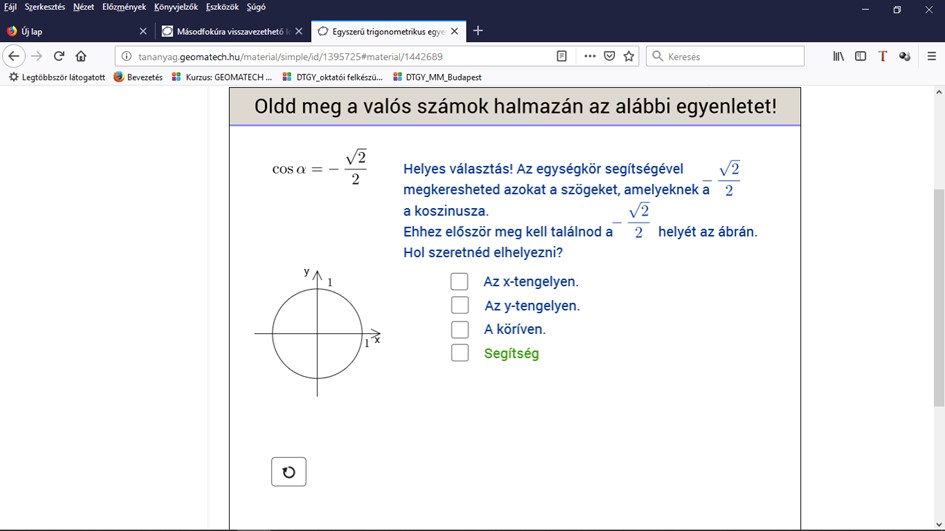Image resolution: width=945 pixels, height=531 pixels.
Task: Open a new tab with plus button
Action: pos(478,31)
